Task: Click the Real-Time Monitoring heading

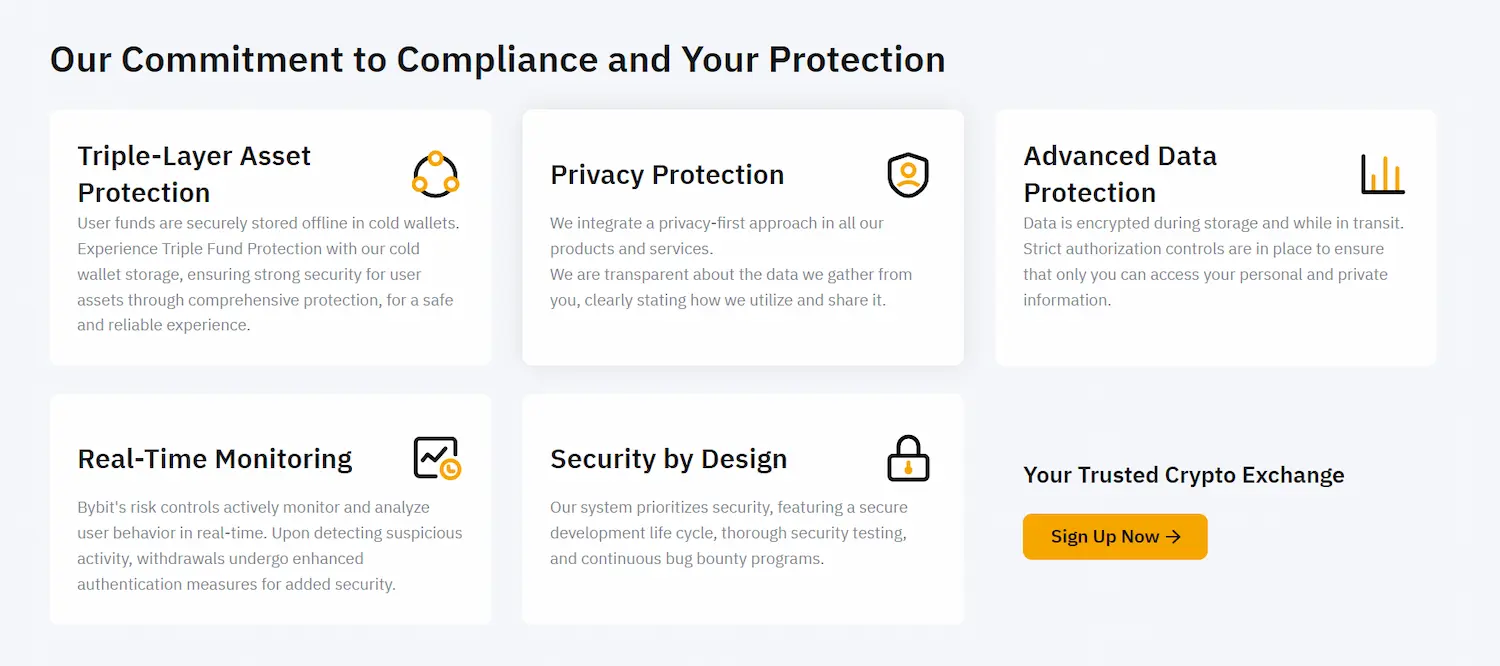Action: [x=215, y=459]
